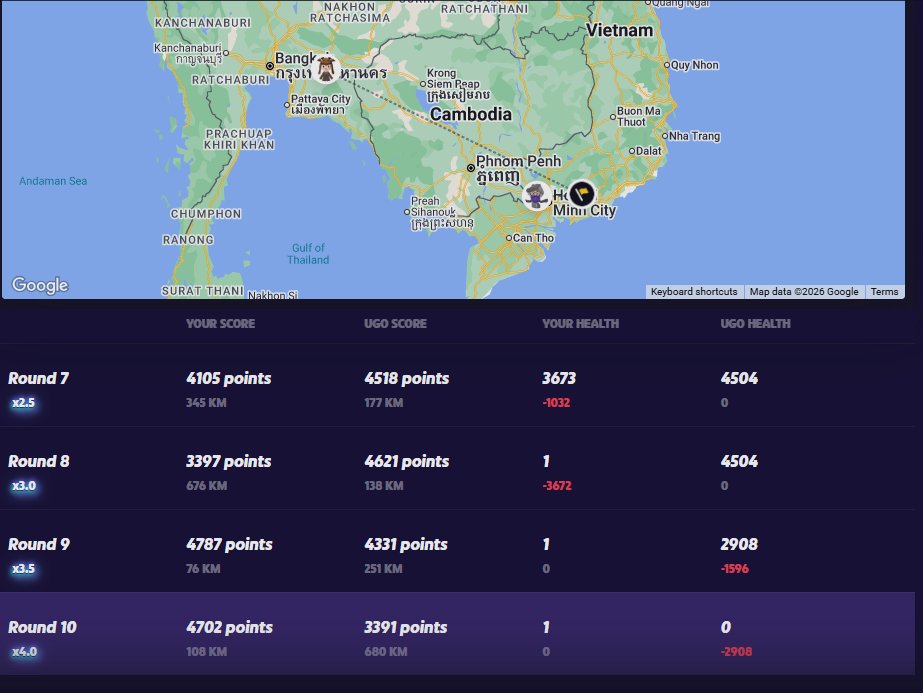
Task: Click the x3.5 multiplier badge
Action: click(24, 569)
